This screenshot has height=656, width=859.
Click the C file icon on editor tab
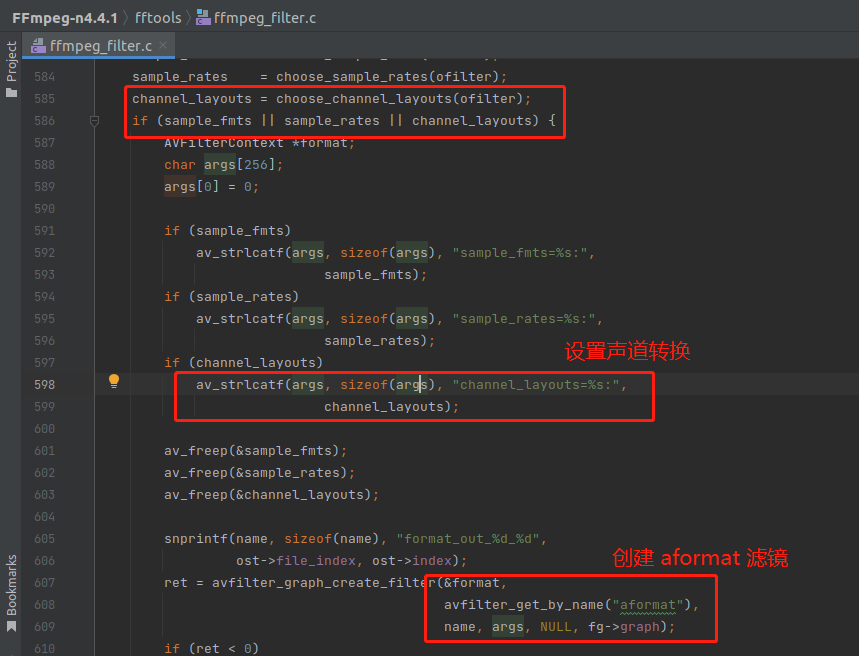click(39, 46)
